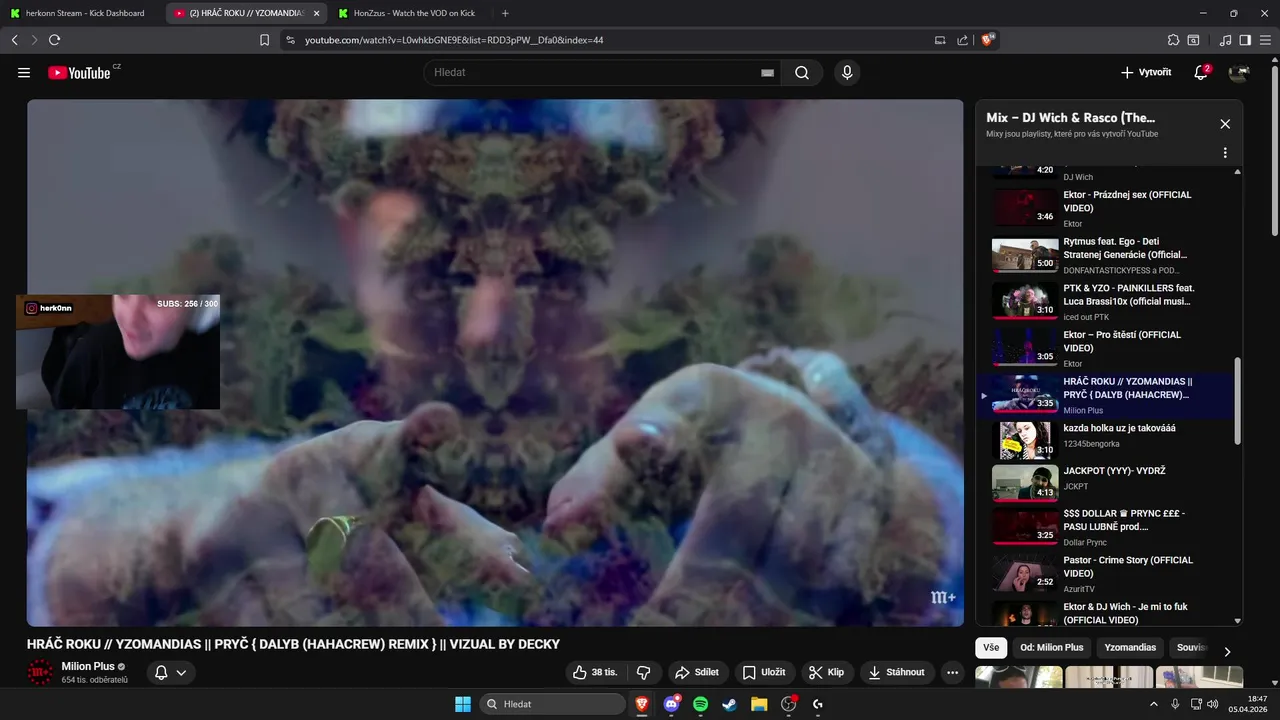The image size is (1280, 720).
Task: Click the Sdílet share button
Action: [696, 672]
